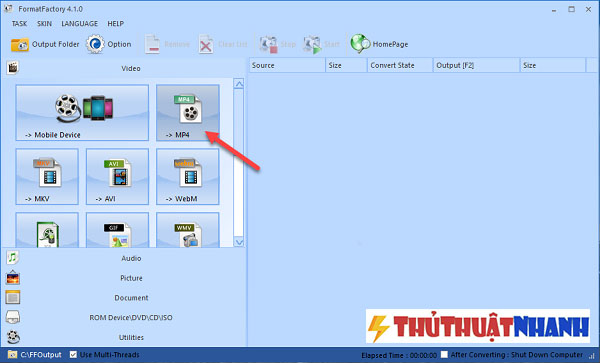600x363 pixels.
Task: Choose the -> Mobile Device conversion tile
Action: [82, 113]
